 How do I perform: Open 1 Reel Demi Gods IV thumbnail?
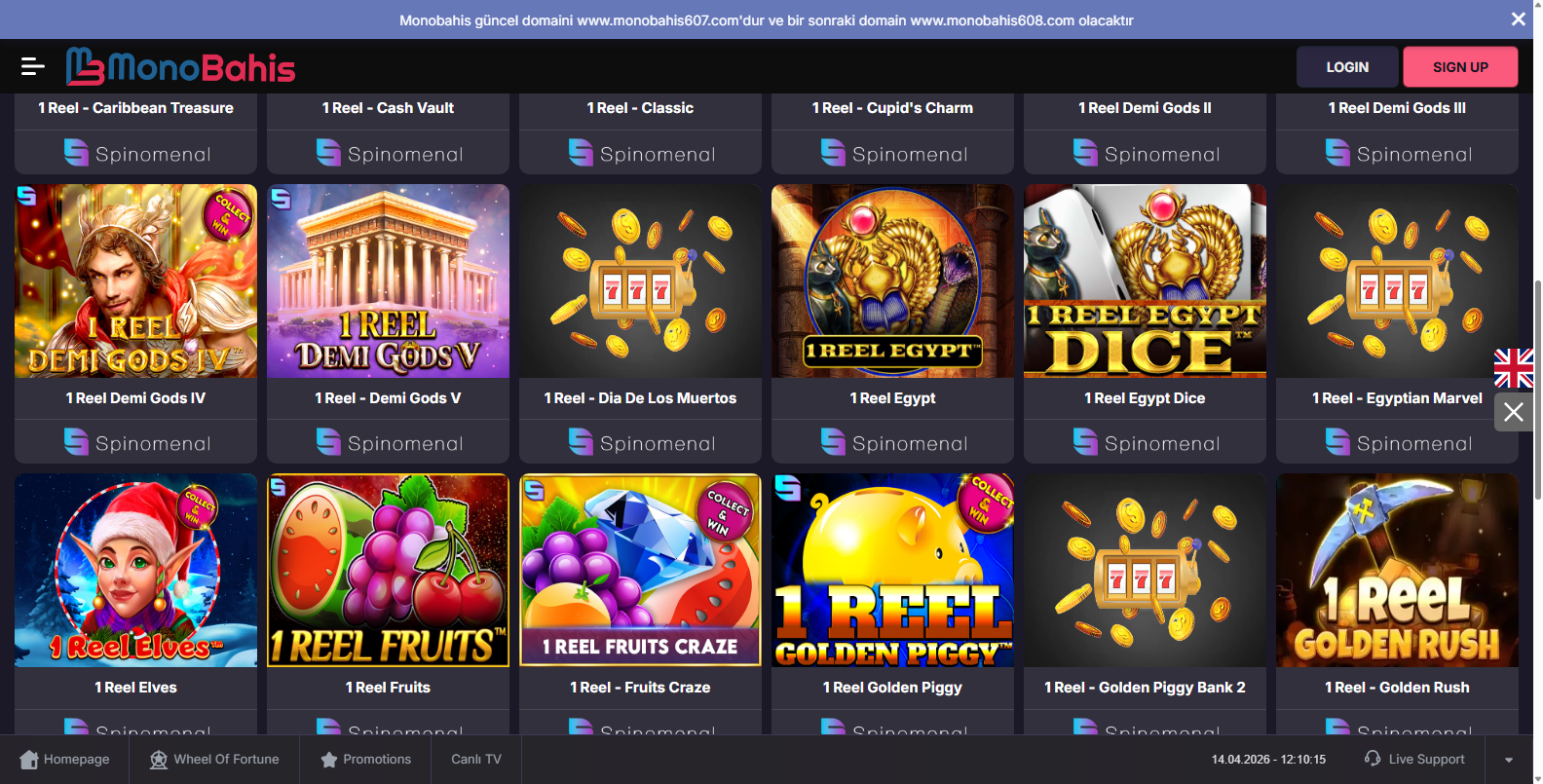(x=136, y=281)
